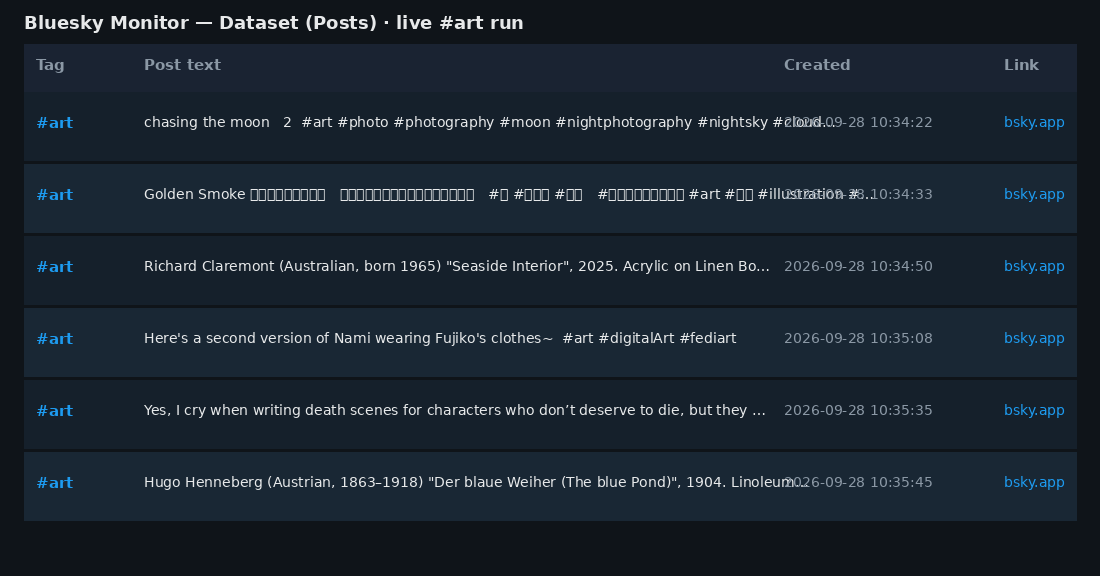This screenshot has width=1100, height=576.
Task: Click the timestamp 2026-09-28 10:34:50
Action: point(858,267)
